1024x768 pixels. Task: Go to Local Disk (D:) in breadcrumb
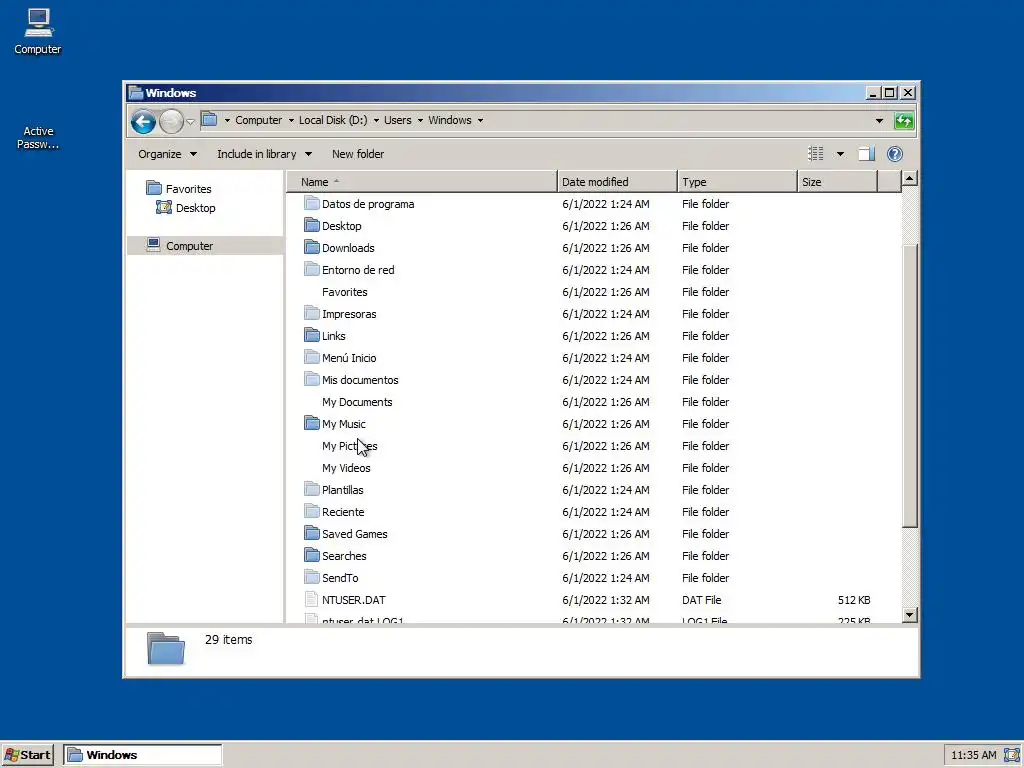pyautogui.click(x=333, y=120)
